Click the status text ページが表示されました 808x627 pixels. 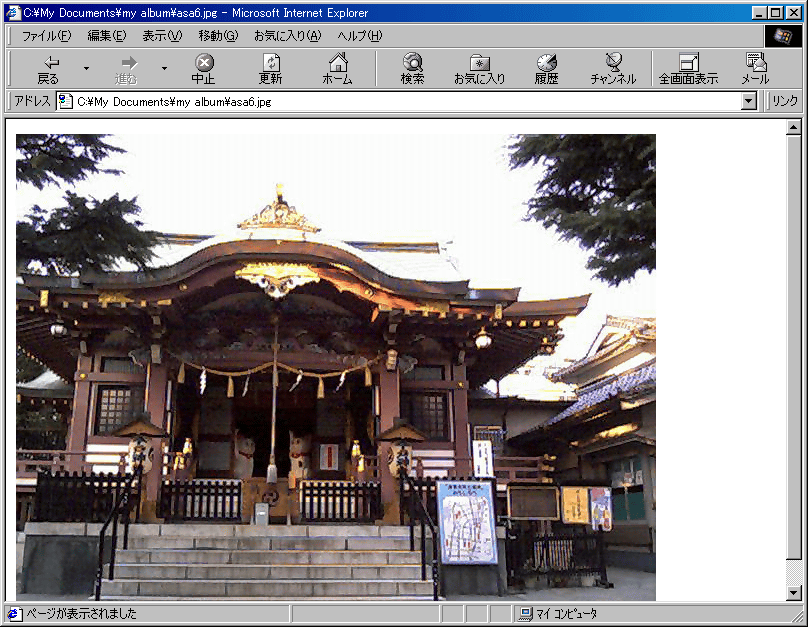81,614
